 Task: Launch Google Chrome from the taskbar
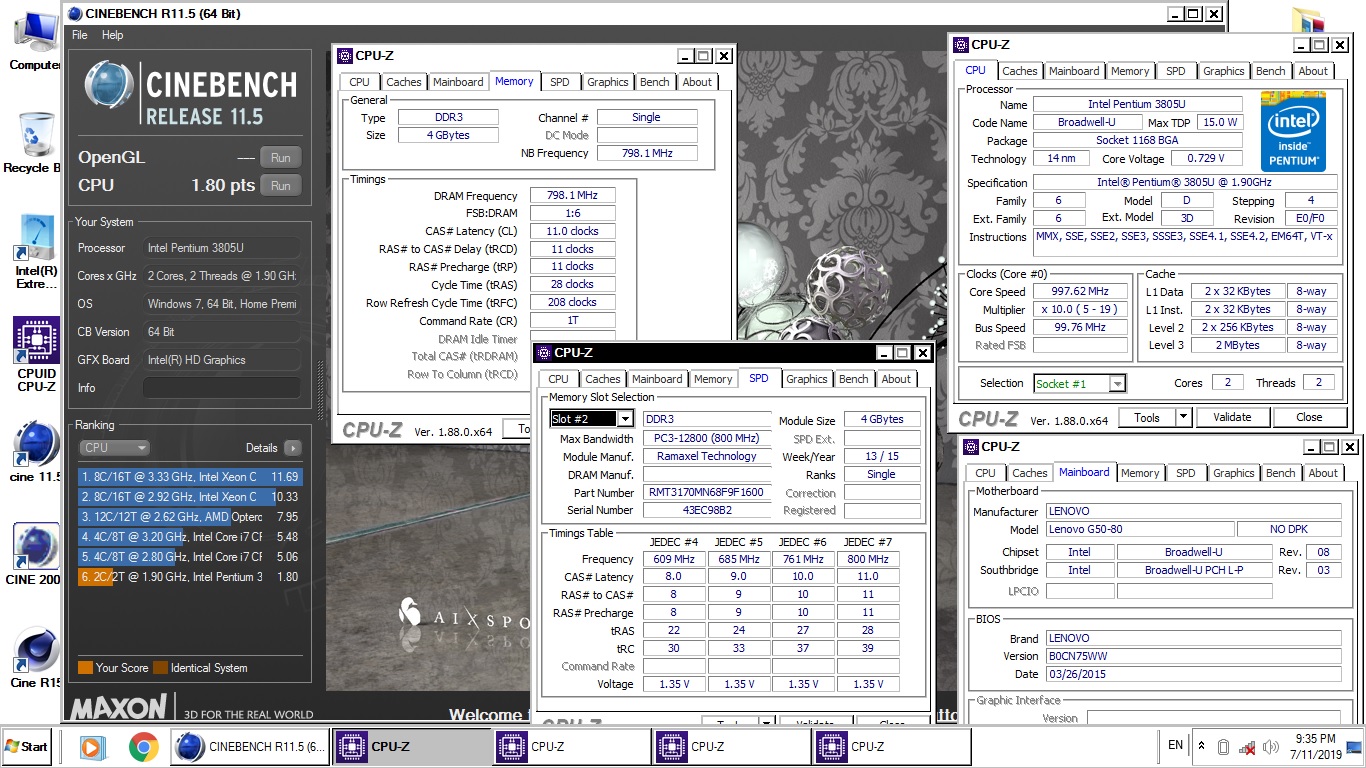[143, 747]
